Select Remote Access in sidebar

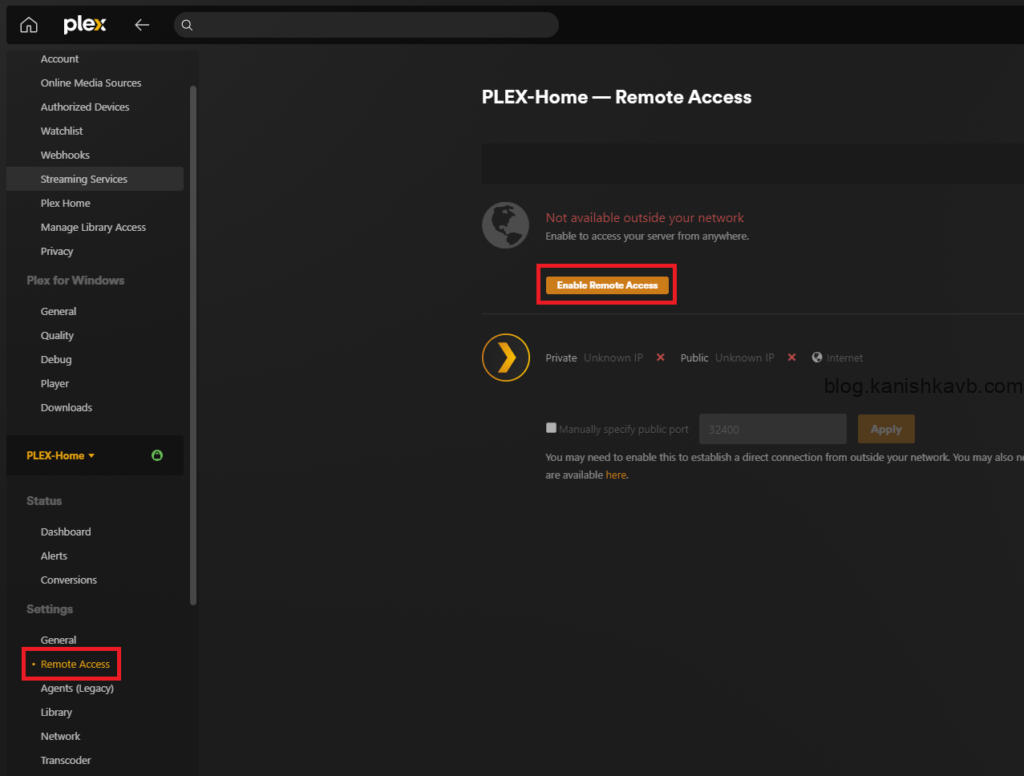click(75, 664)
